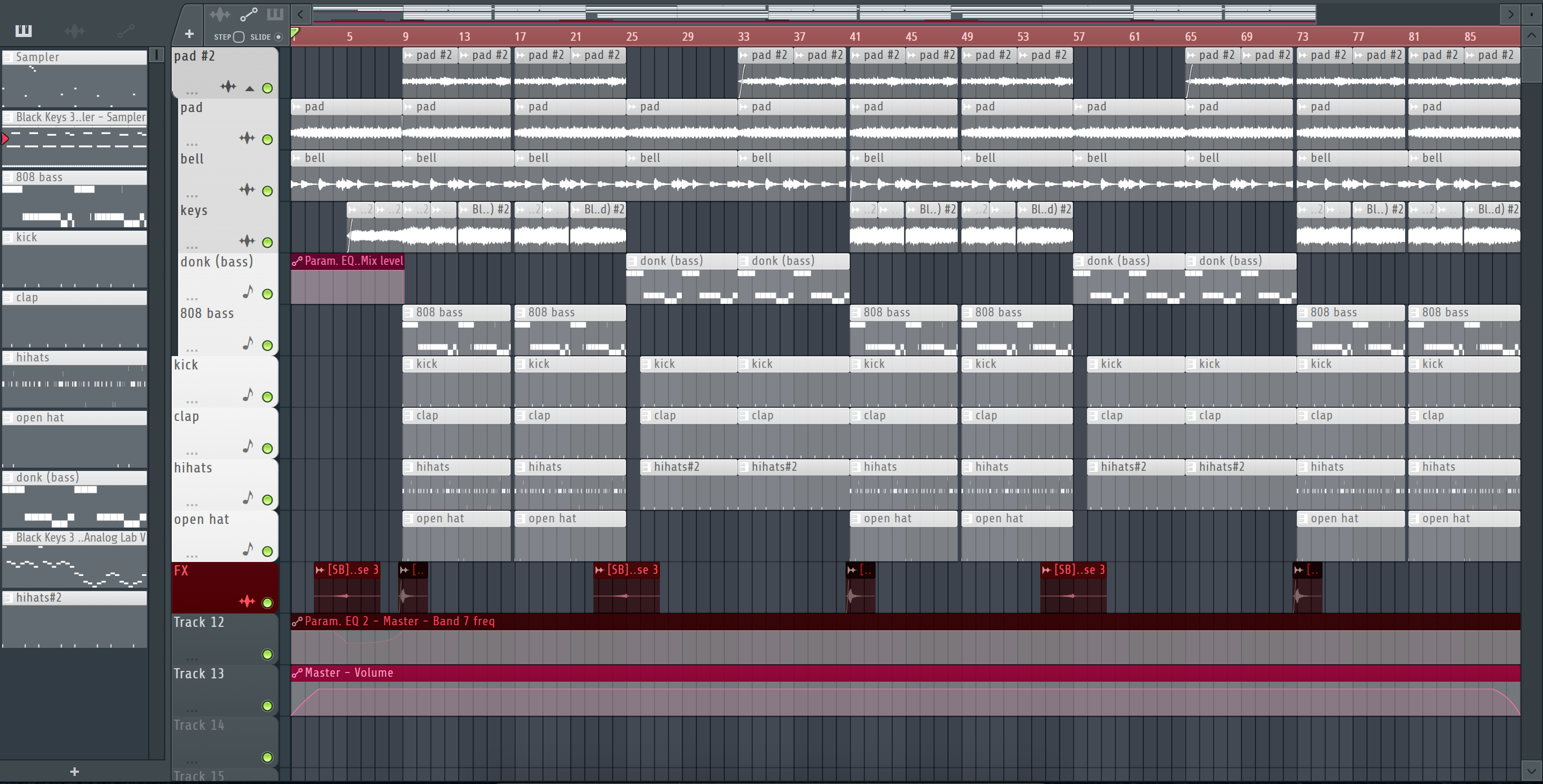Select the hihats#2 pattern in picker
This screenshot has width=1543, height=784.
74,619
